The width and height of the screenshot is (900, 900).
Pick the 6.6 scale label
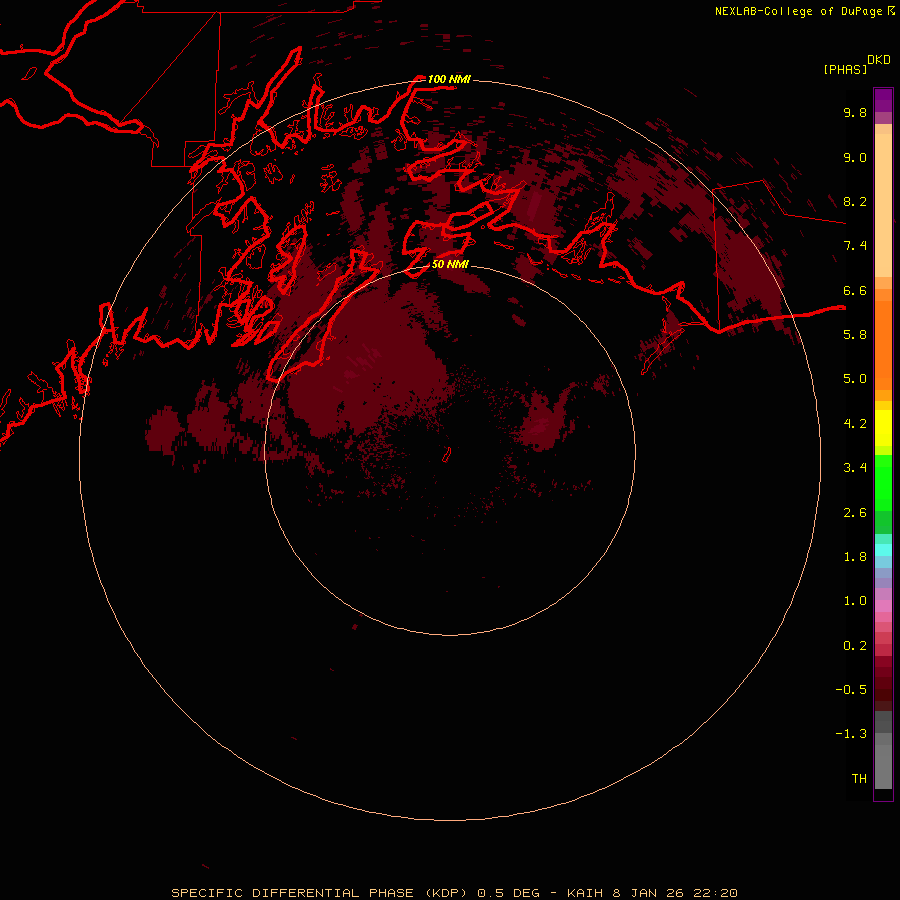pyautogui.click(x=855, y=290)
